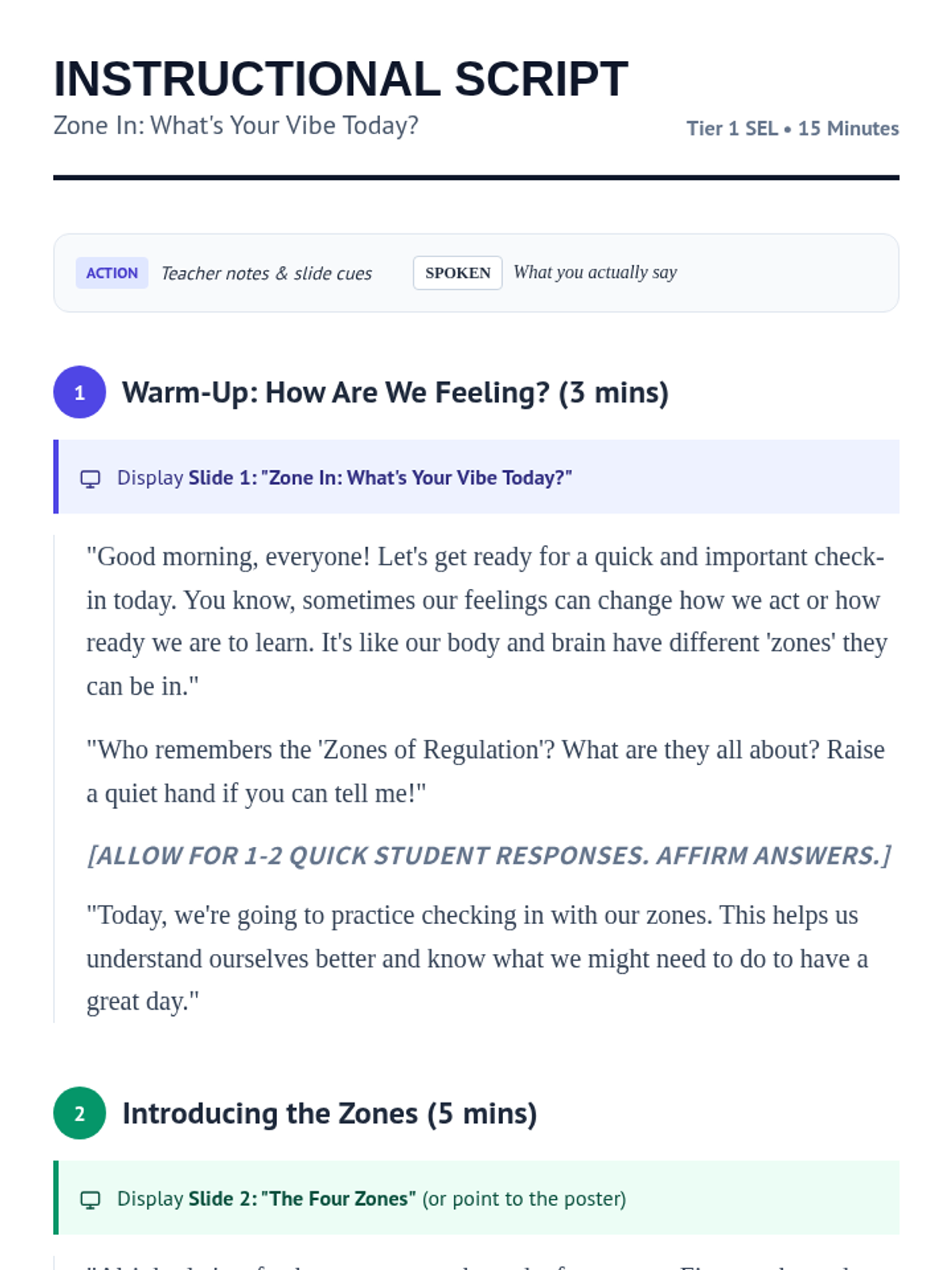Select the purple step 1 circle badge
This screenshot has height=1270, width=952.
tap(79, 392)
